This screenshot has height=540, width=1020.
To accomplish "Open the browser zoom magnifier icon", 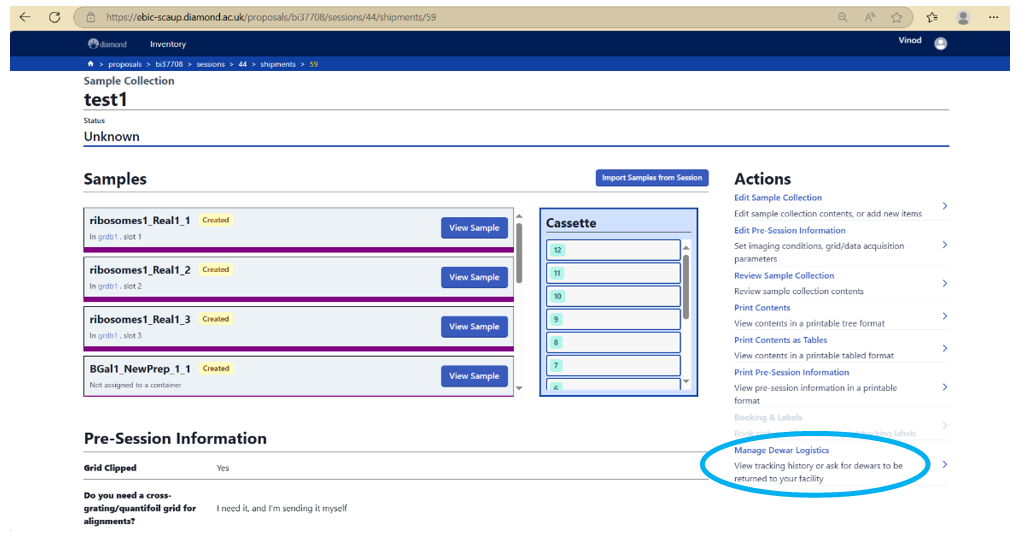I will [842, 18].
